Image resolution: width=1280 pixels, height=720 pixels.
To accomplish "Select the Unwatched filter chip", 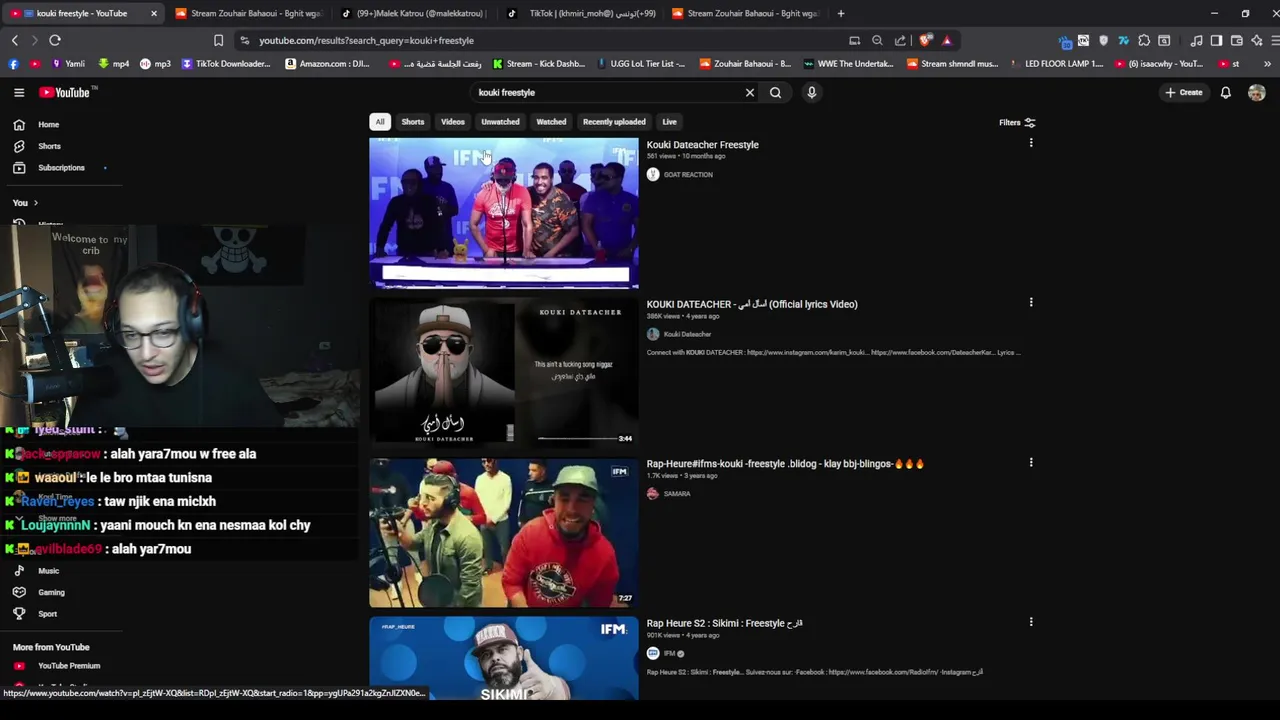I will pyautogui.click(x=500, y=122).
